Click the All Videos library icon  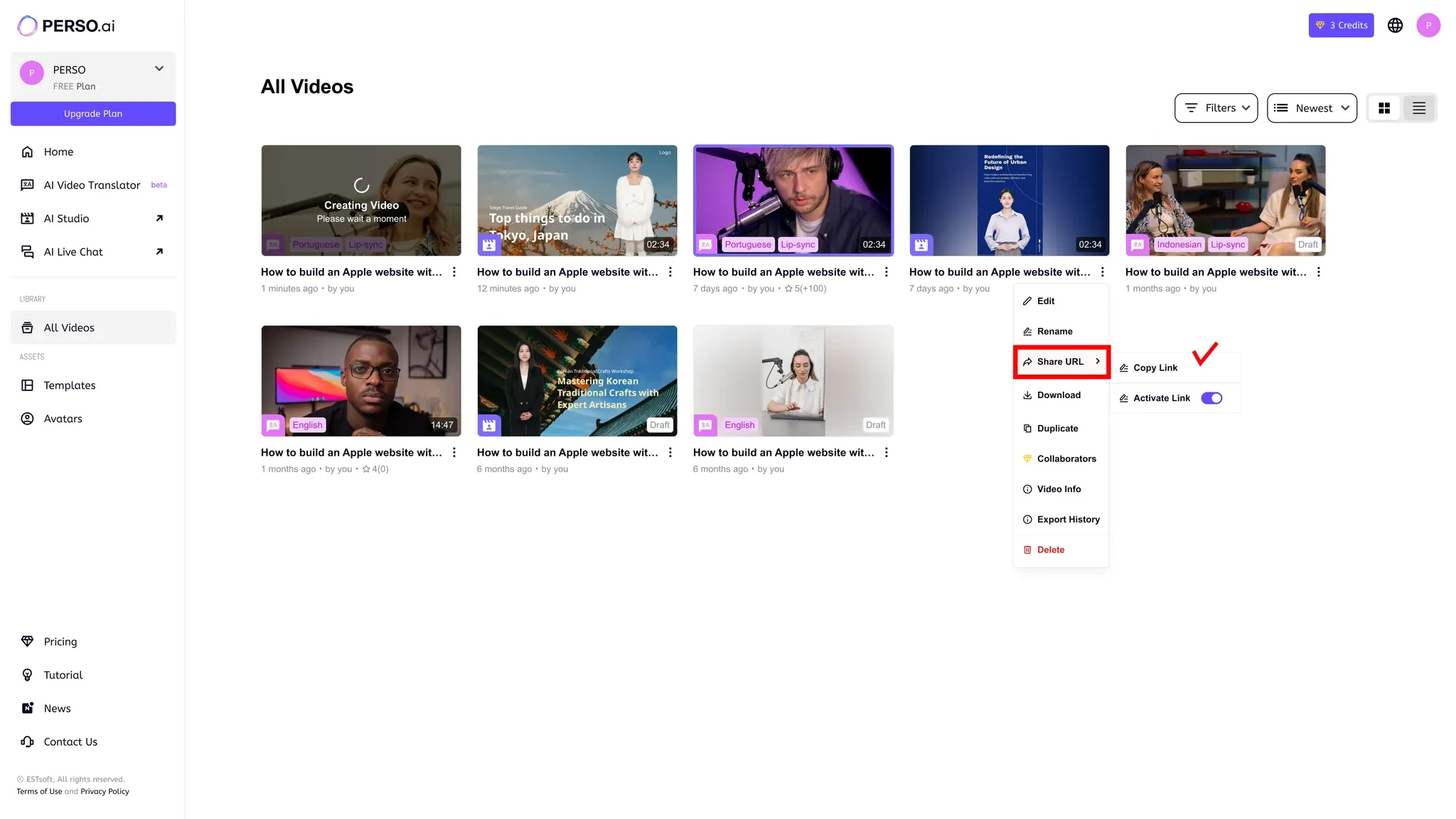27,328
